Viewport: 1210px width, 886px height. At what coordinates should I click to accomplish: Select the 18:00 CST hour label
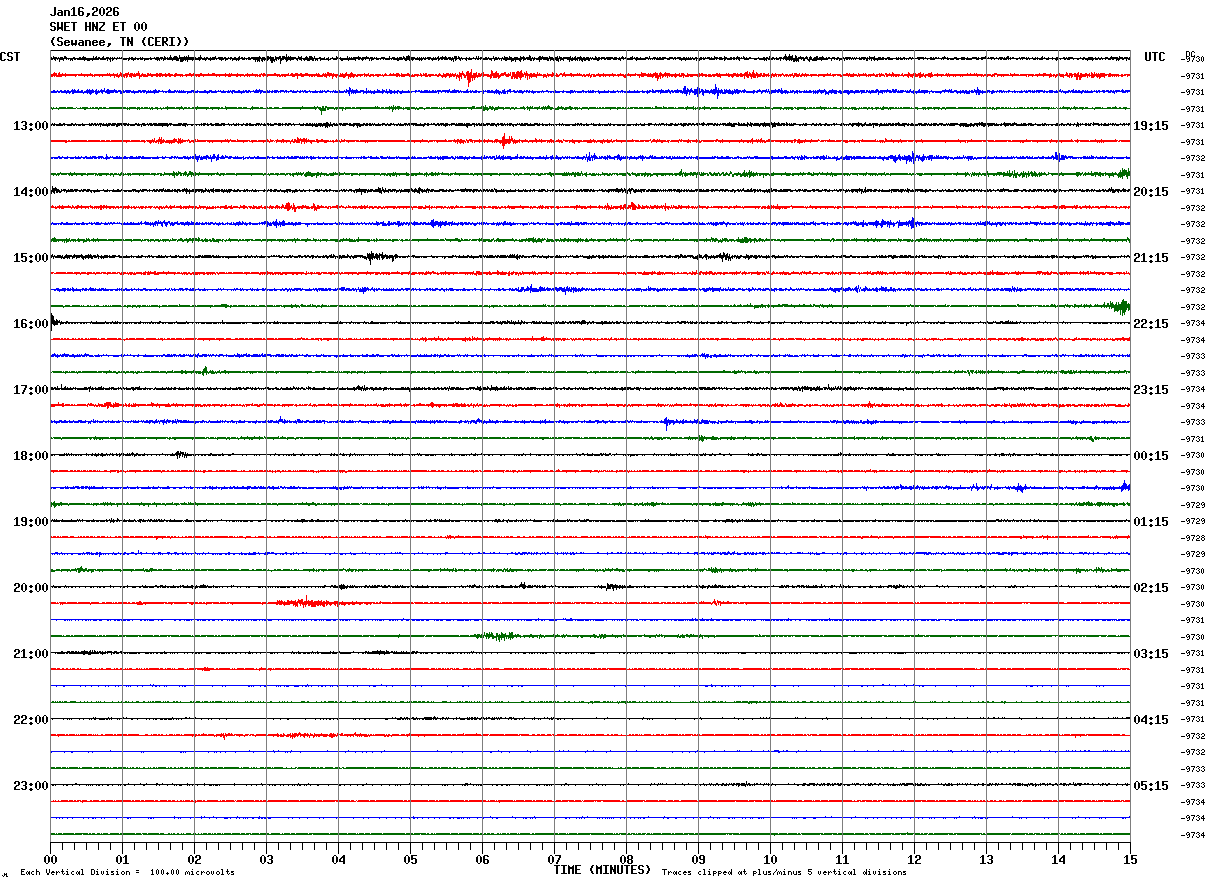pos(31,456)
